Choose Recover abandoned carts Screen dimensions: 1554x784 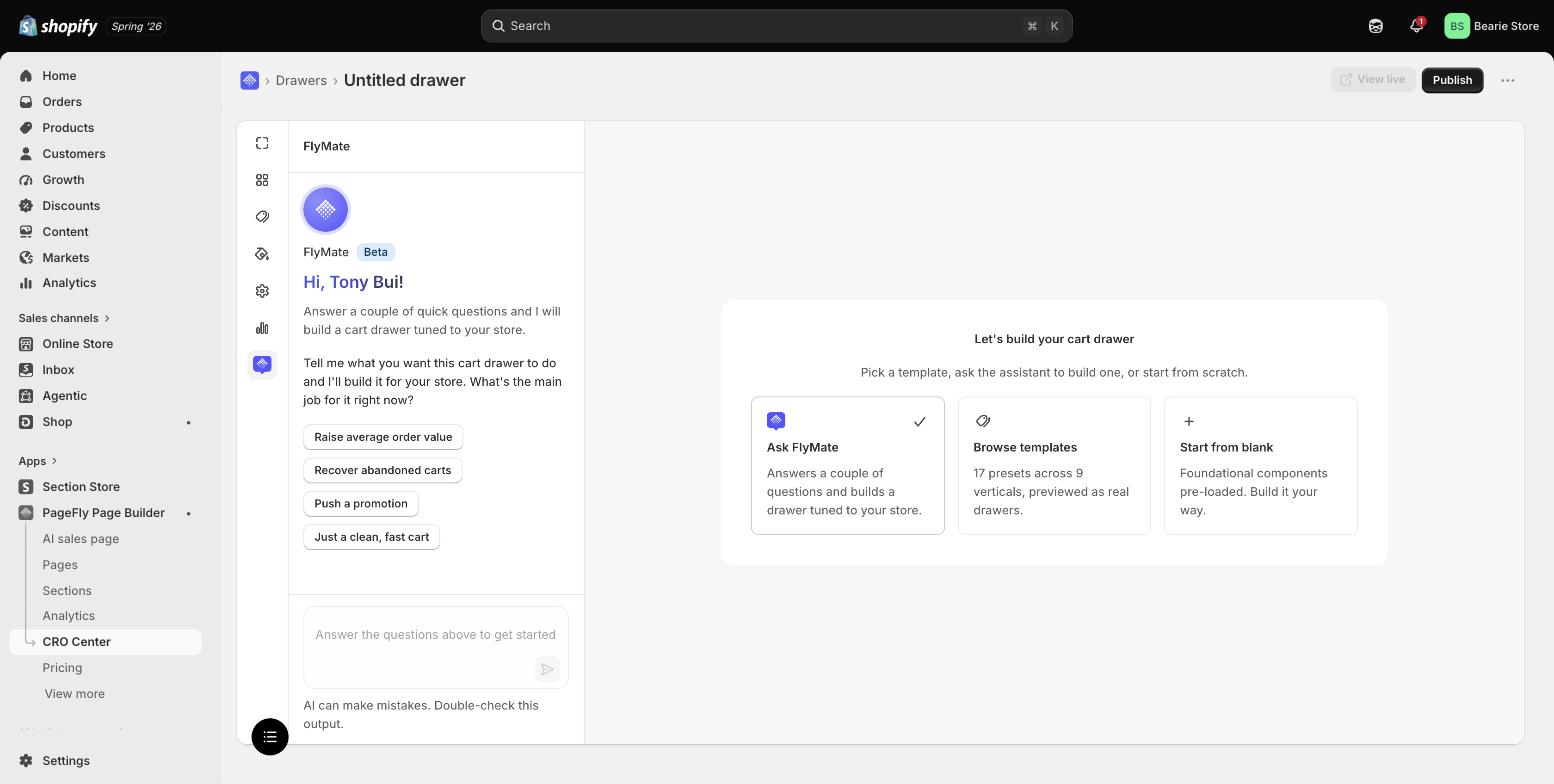tap(382, 470)
